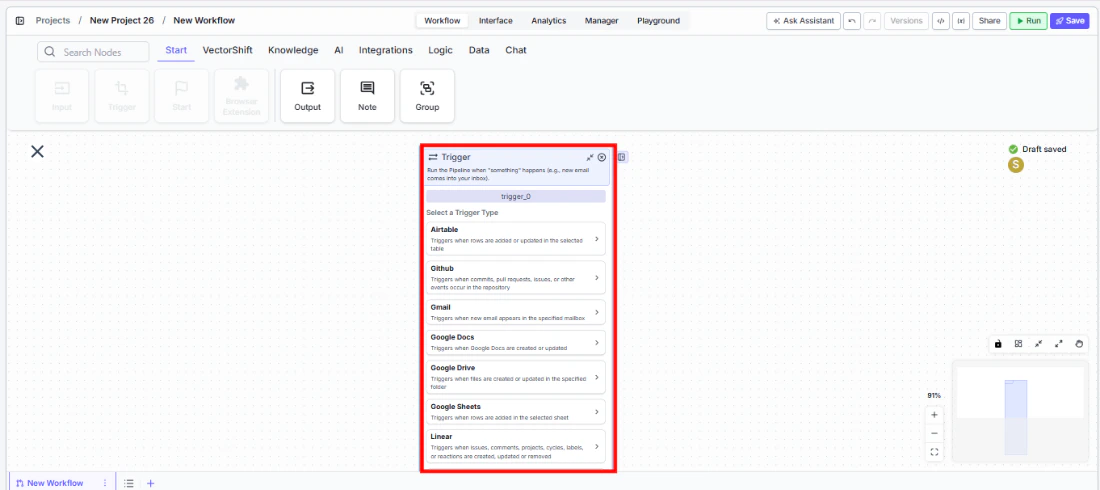Expand all nodes with outward arrows

[x=1059, y=344]
